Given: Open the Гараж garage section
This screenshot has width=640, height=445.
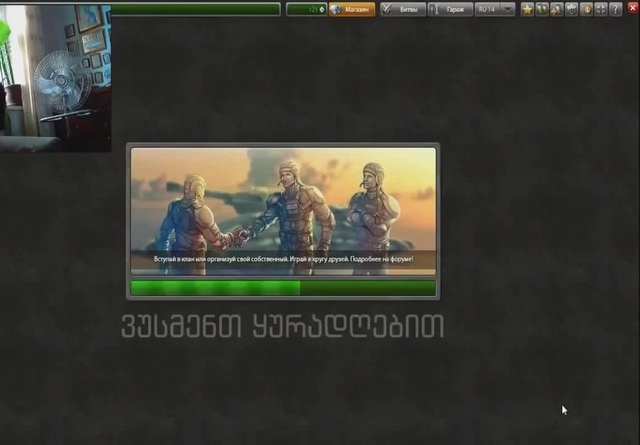Looking at the screenshot, I should pos(450,9).
